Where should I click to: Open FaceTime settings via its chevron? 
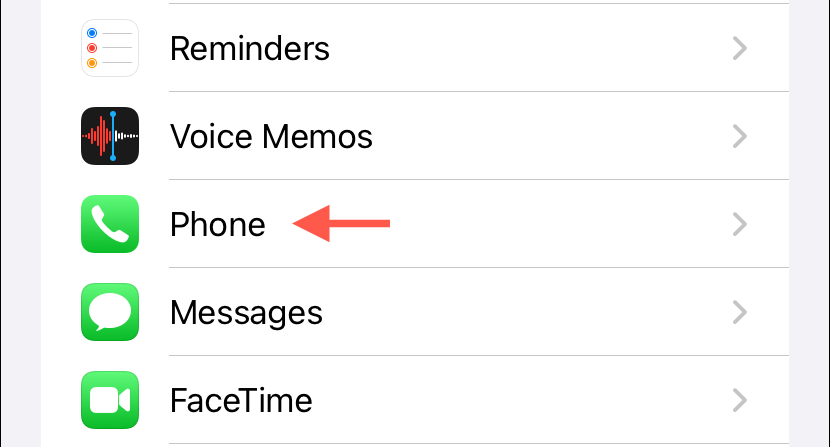point(739,400)
